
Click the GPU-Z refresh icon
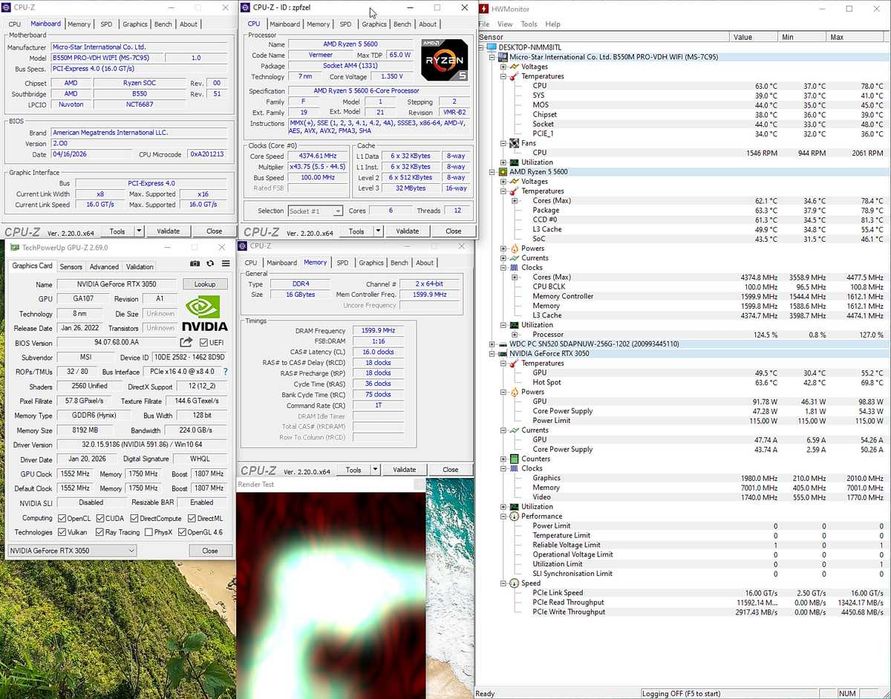210,264
